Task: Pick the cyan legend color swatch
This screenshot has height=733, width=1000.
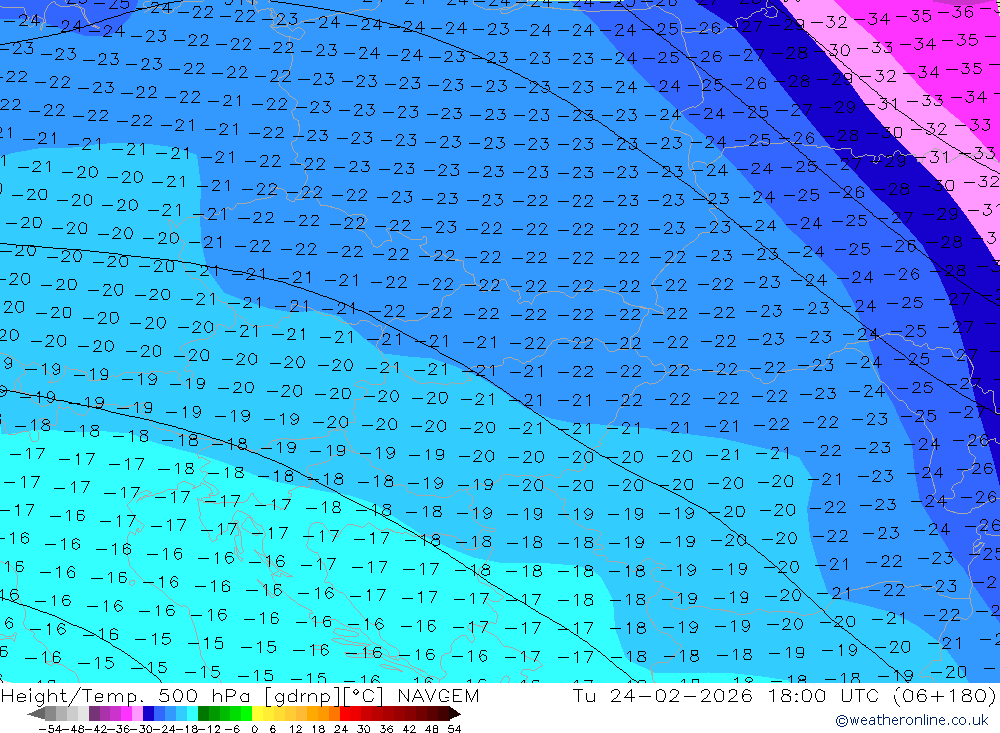Action: pyautogui.click(x=192, y=714)
